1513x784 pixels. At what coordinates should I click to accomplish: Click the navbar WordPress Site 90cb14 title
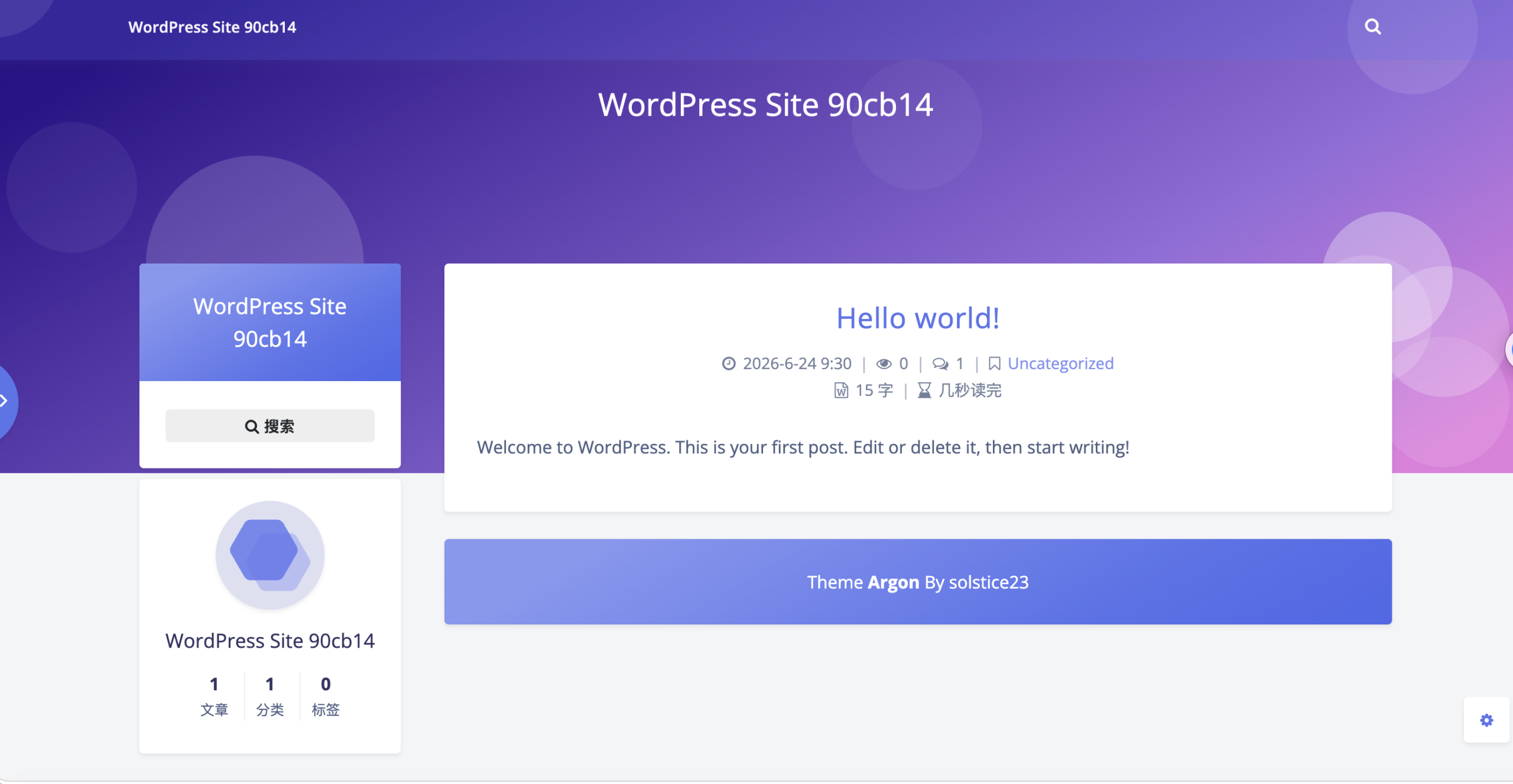click(212, 27)
